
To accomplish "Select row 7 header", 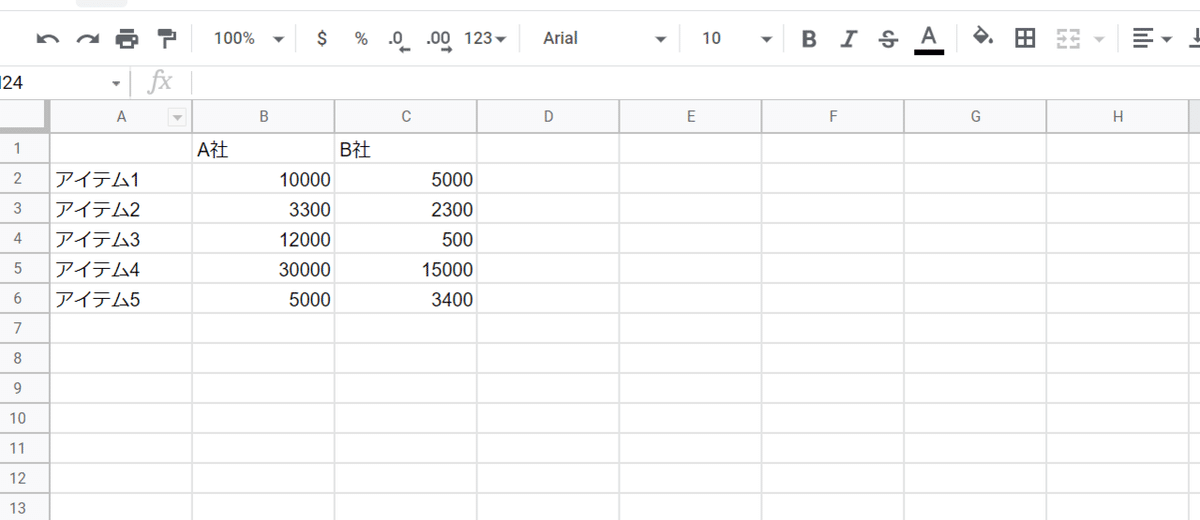I will pos(24,328).
